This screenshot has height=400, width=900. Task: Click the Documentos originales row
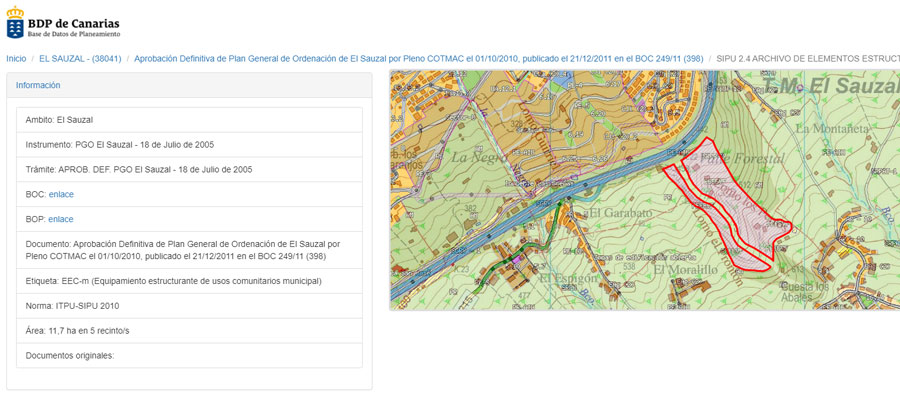[x=189, y=355]
